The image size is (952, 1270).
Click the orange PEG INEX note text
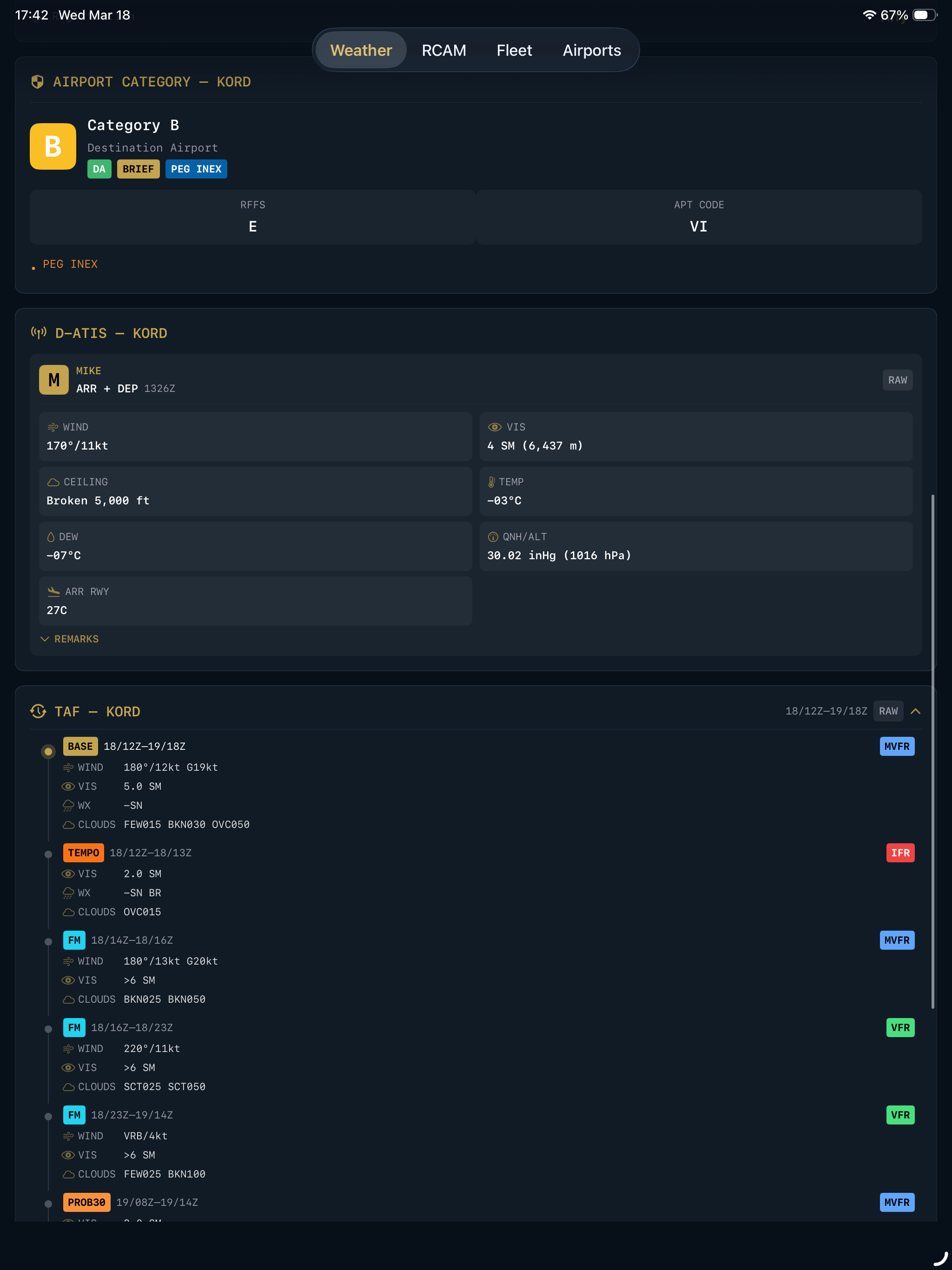point(70,264)
